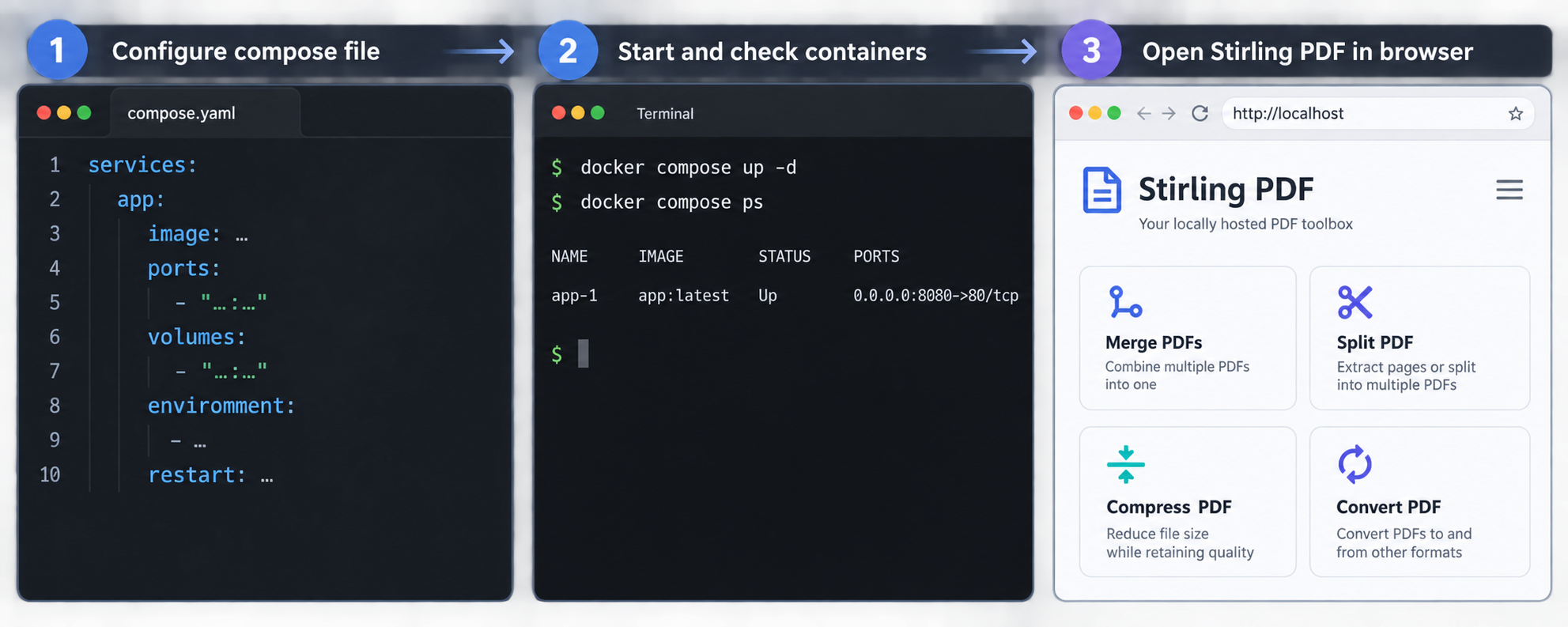Click the NAME column header
The width and height of the screenshot is (1568, 627).
[x=569, y=256]
